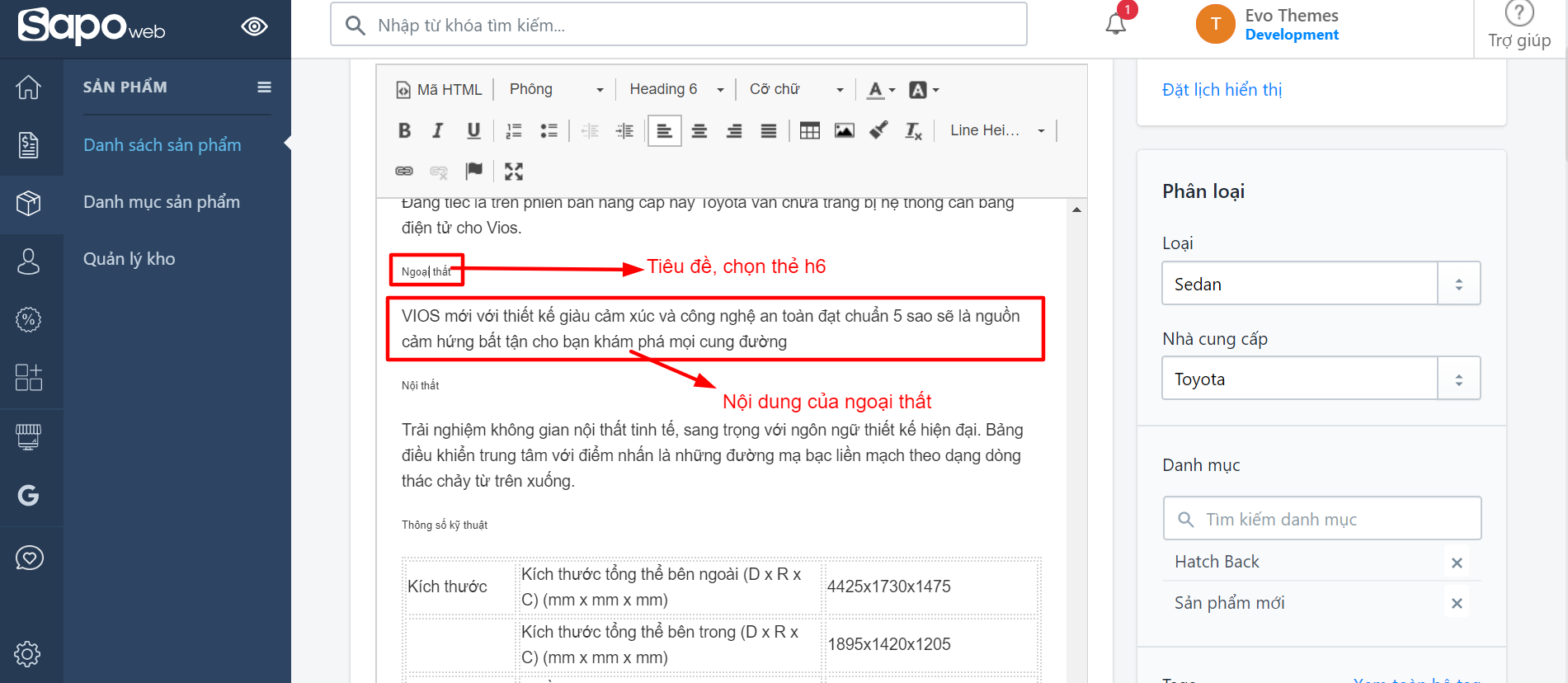Toggle the Mã HTML source view
The width and height of the screenshot is (1568, 683).
pos(439,89)
